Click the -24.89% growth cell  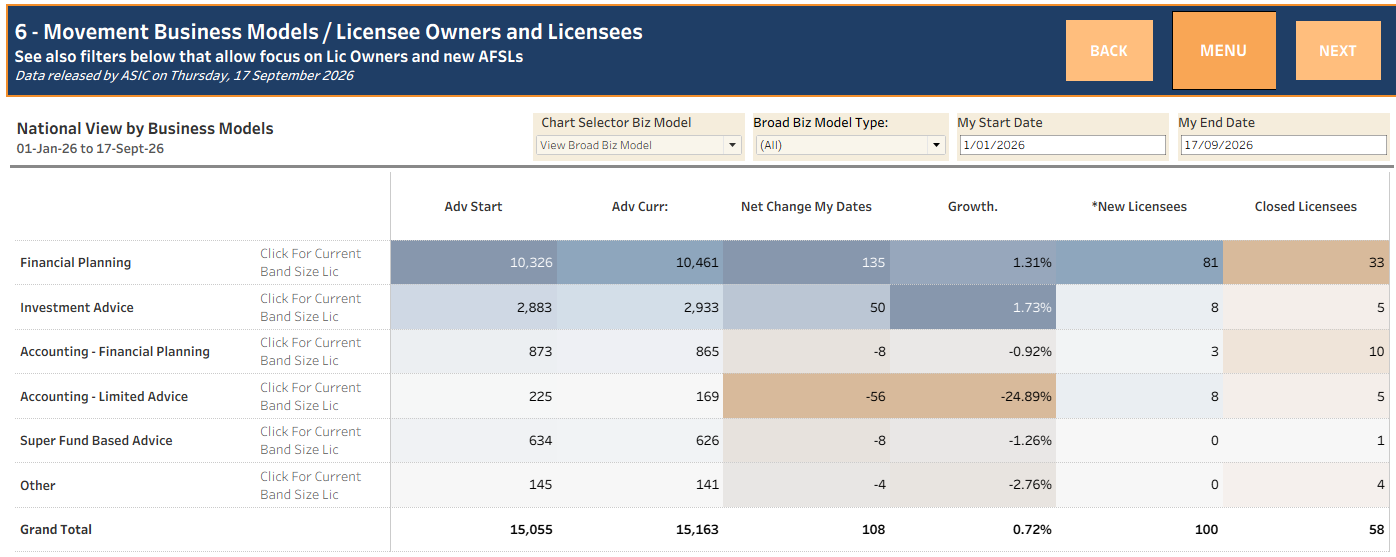973,396
